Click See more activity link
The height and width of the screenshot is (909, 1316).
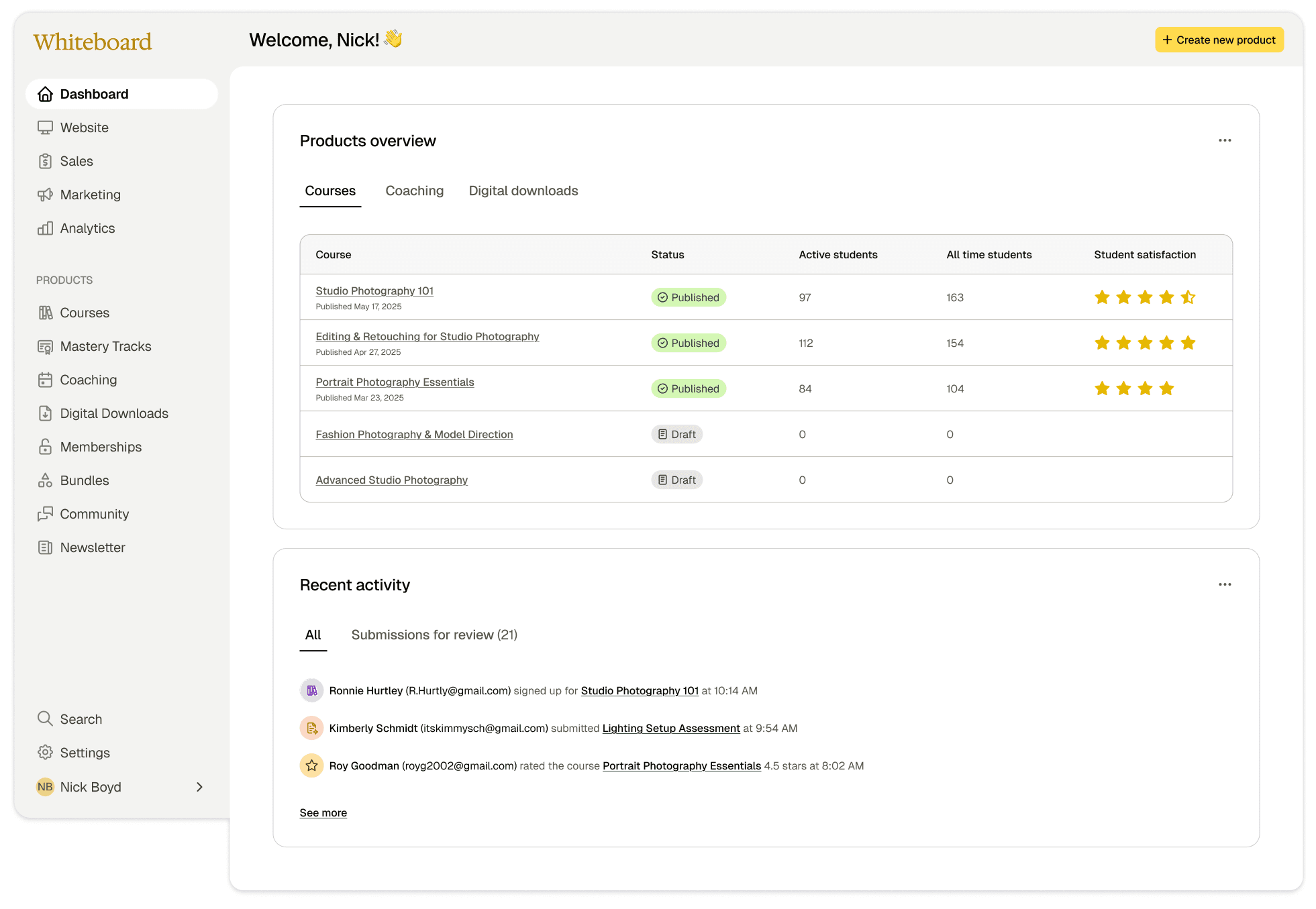pos(323,812)
